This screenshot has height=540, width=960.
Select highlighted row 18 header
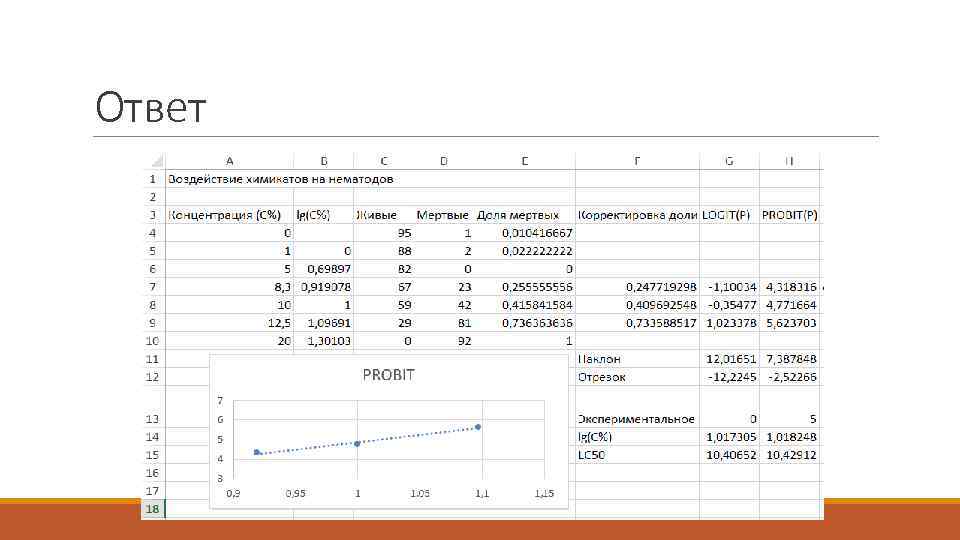click(153, 509)
